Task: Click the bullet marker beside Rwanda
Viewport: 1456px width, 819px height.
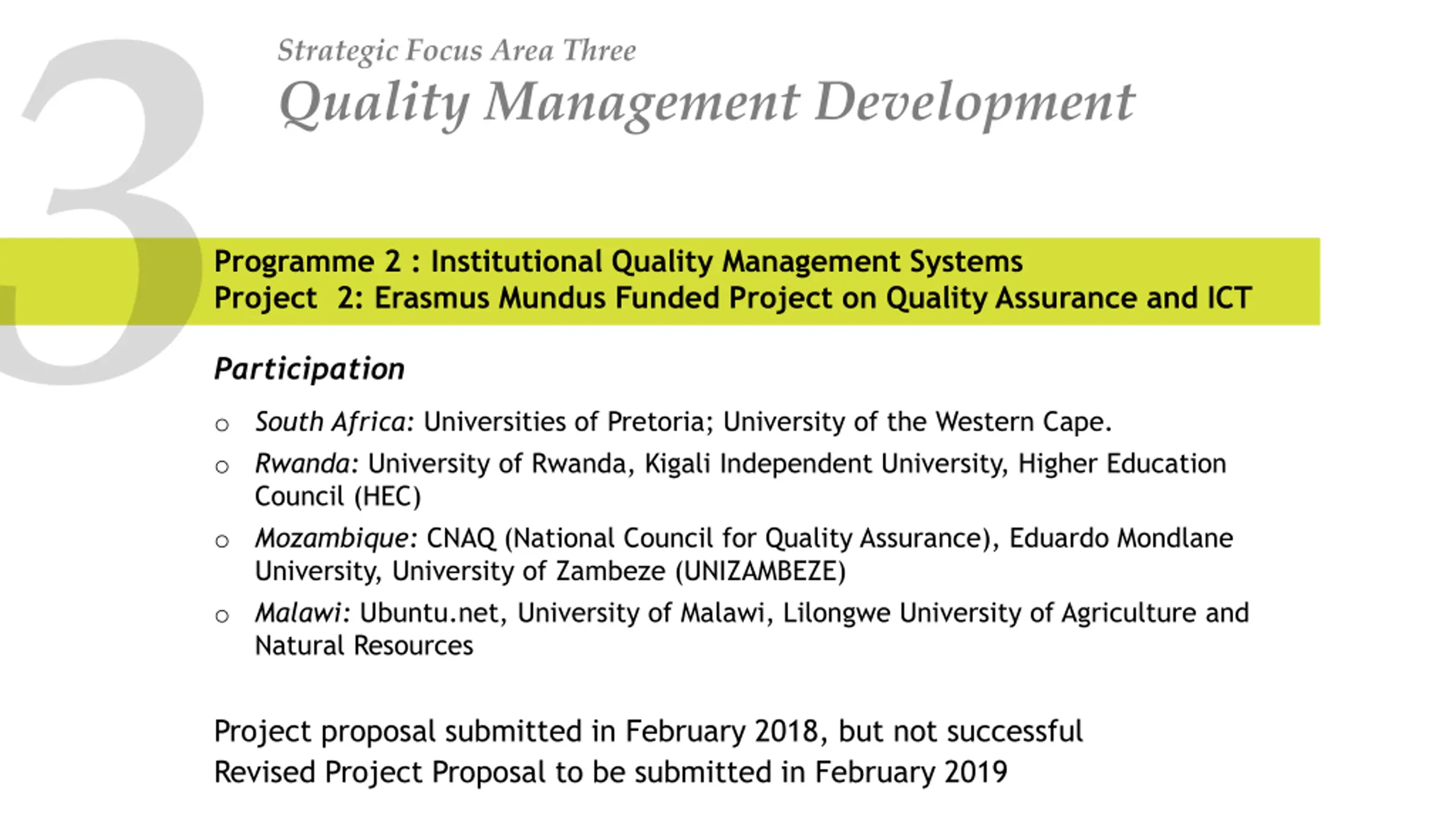Action: [x=222, y=467]
